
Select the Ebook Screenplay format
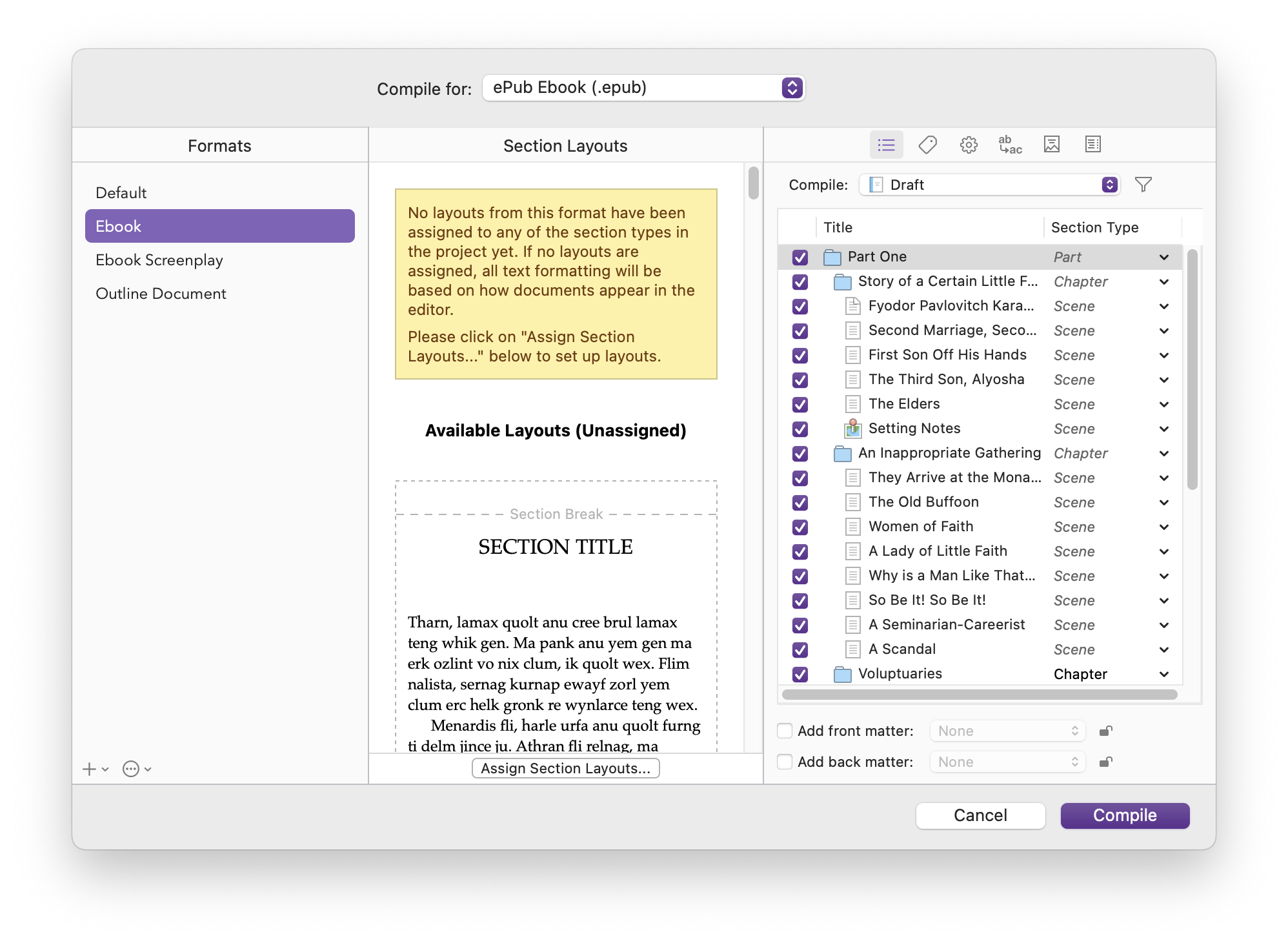coord(159,260)
